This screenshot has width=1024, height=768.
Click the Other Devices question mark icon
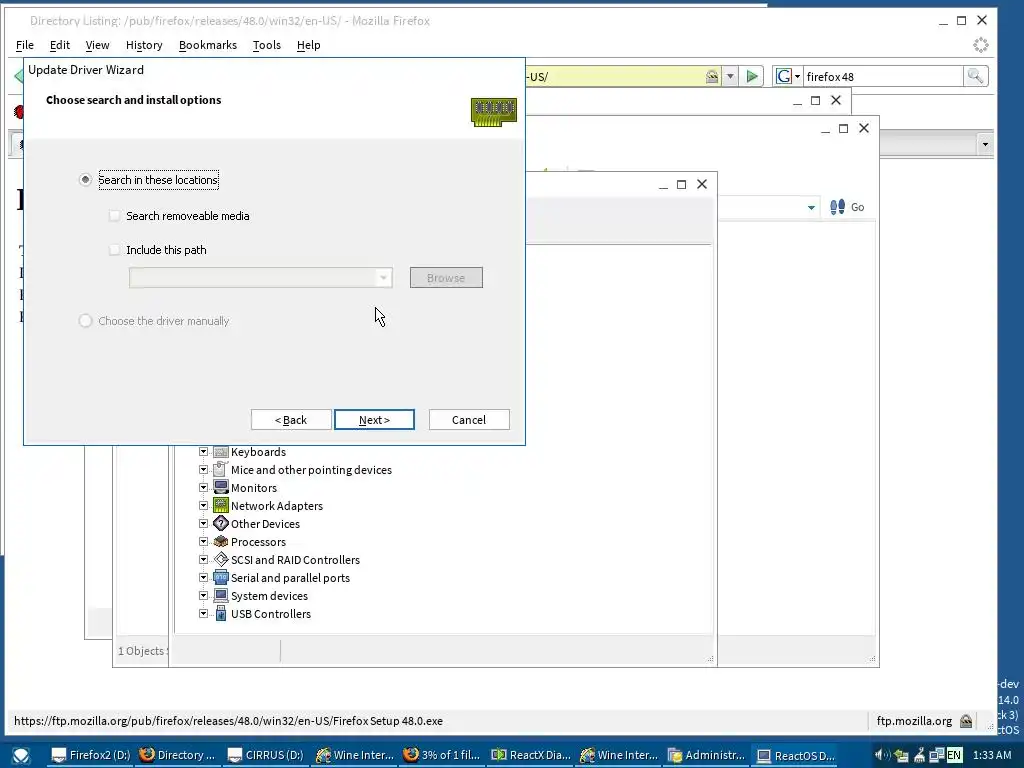click(x=221, y=523)
